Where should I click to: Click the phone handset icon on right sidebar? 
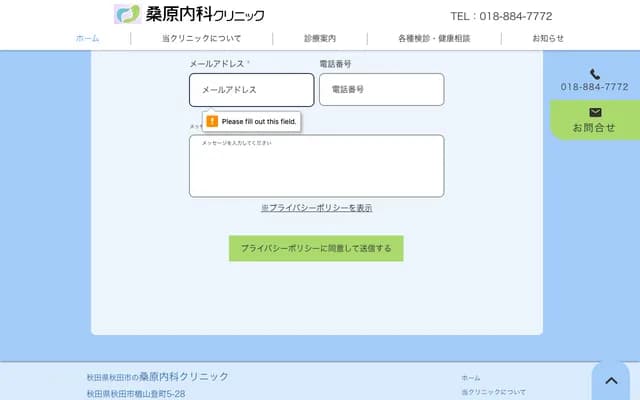point(595,74)
